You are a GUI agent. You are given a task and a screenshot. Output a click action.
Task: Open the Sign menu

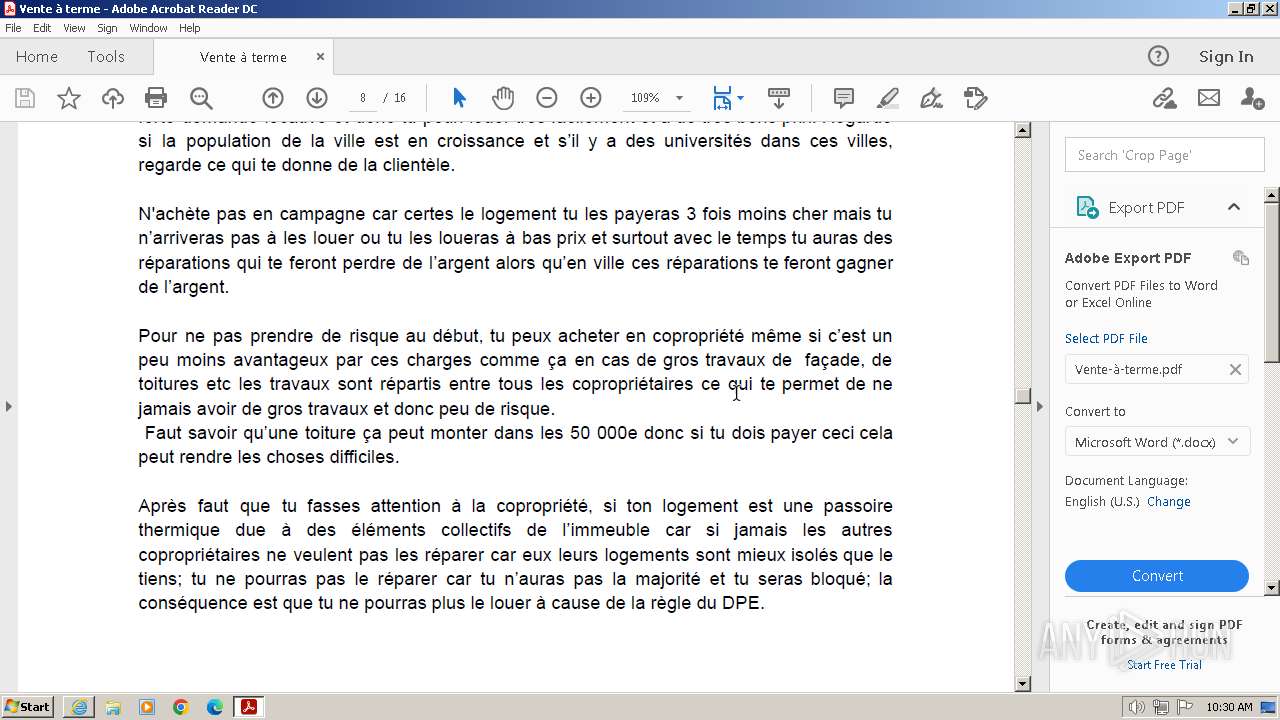click(107, 28)
